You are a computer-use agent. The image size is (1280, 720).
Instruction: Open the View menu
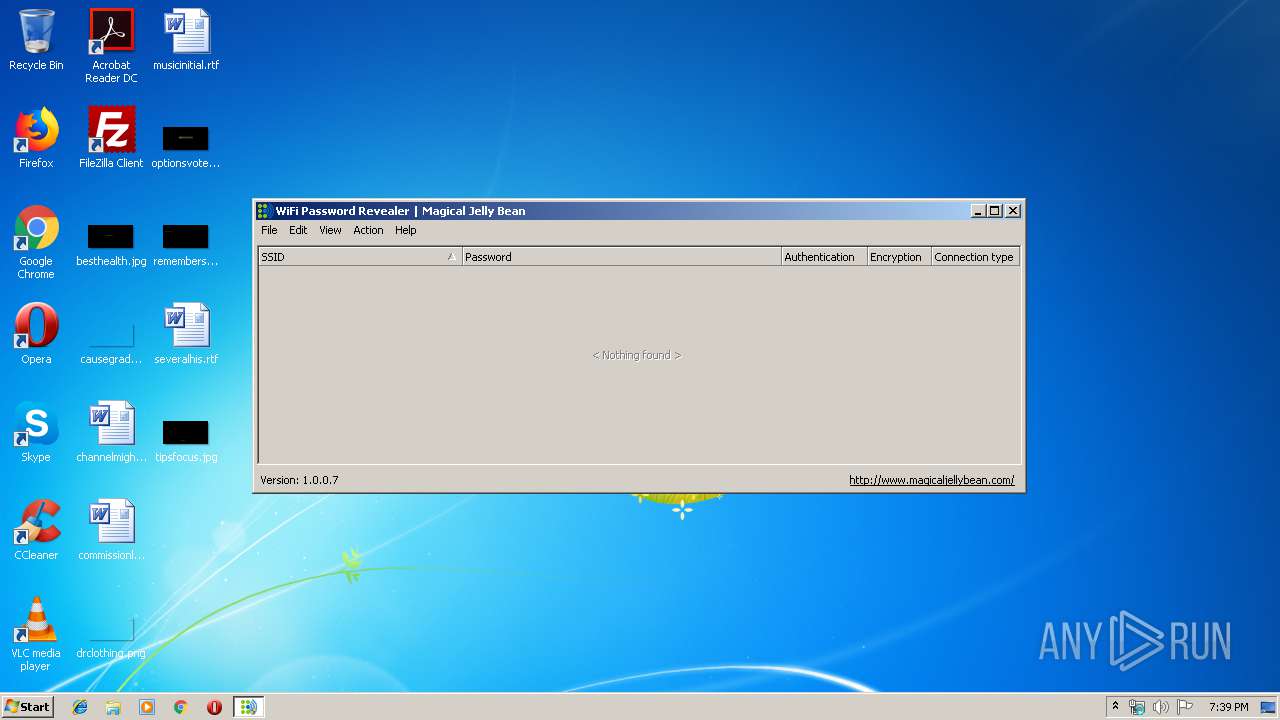[330, 230]
